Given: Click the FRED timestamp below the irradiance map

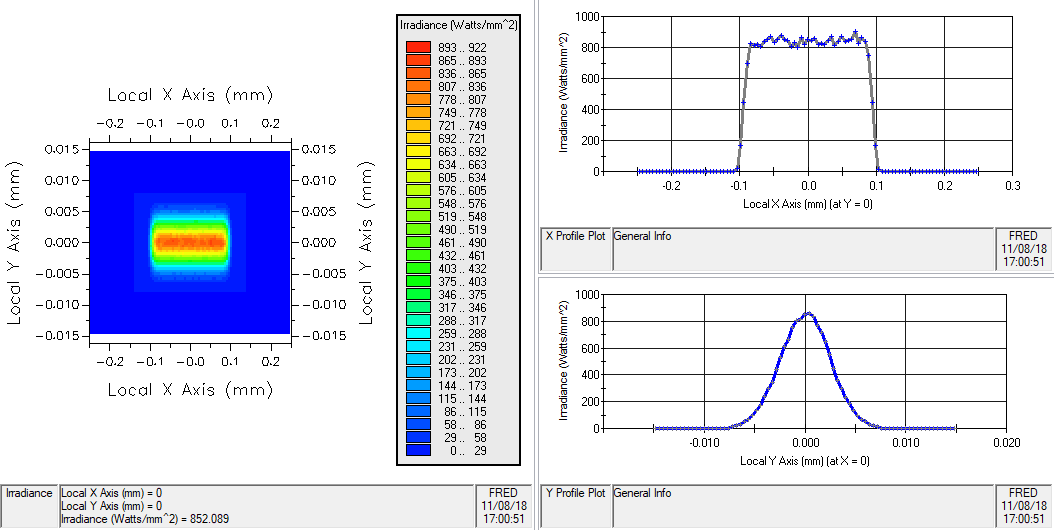Looking at the screenshot, I should point(504,505).
